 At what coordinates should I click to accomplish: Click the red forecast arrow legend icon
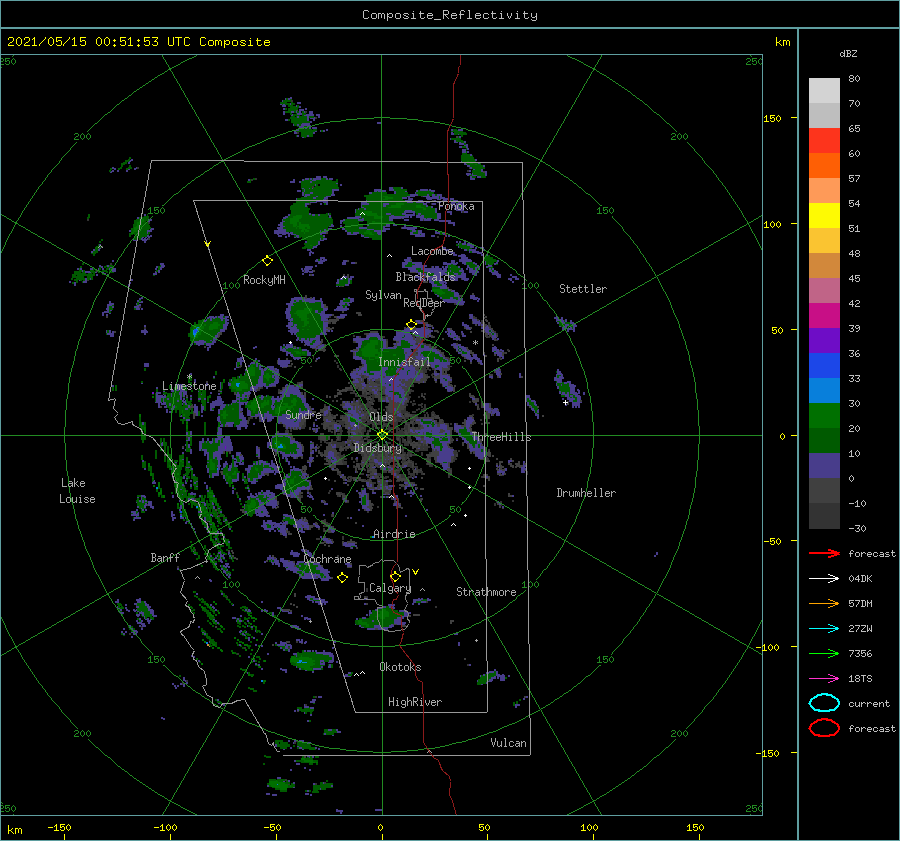[824, 553]
